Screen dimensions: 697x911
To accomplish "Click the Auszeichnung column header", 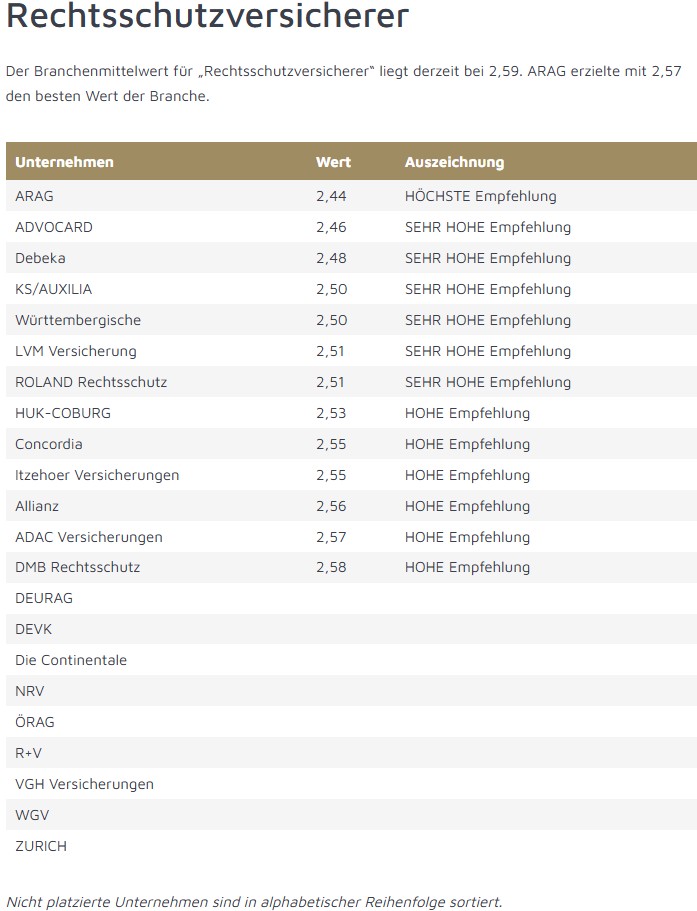I will point(454,162).
